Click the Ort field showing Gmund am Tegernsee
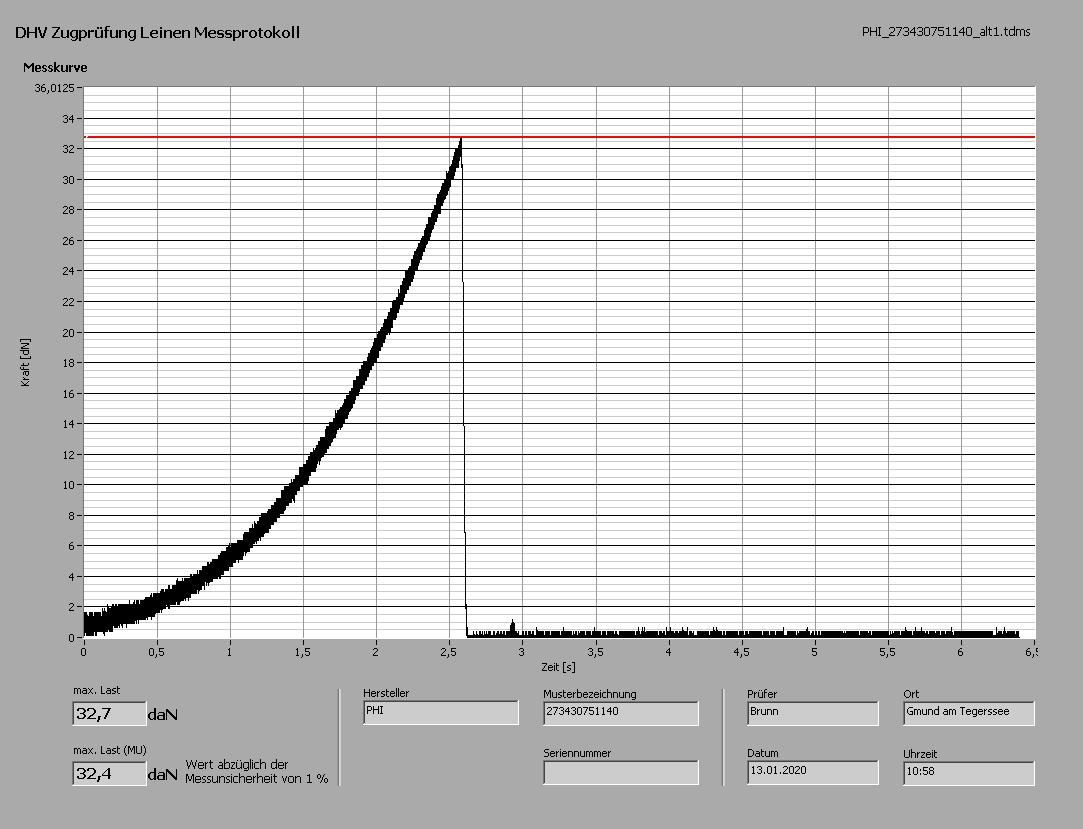 point(968,712)
